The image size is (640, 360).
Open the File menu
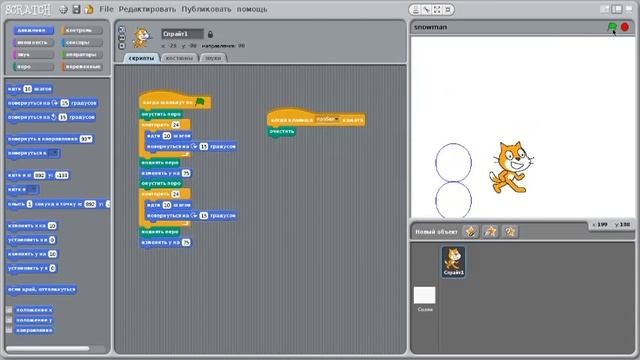[106, 9]
